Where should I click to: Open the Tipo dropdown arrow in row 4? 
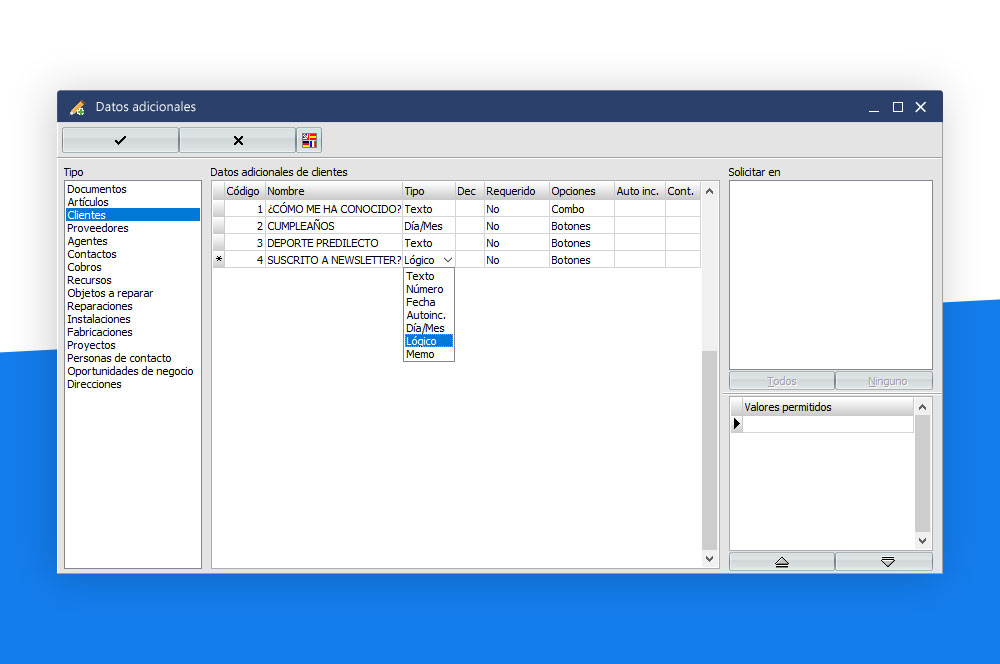(x=447, y=260)
